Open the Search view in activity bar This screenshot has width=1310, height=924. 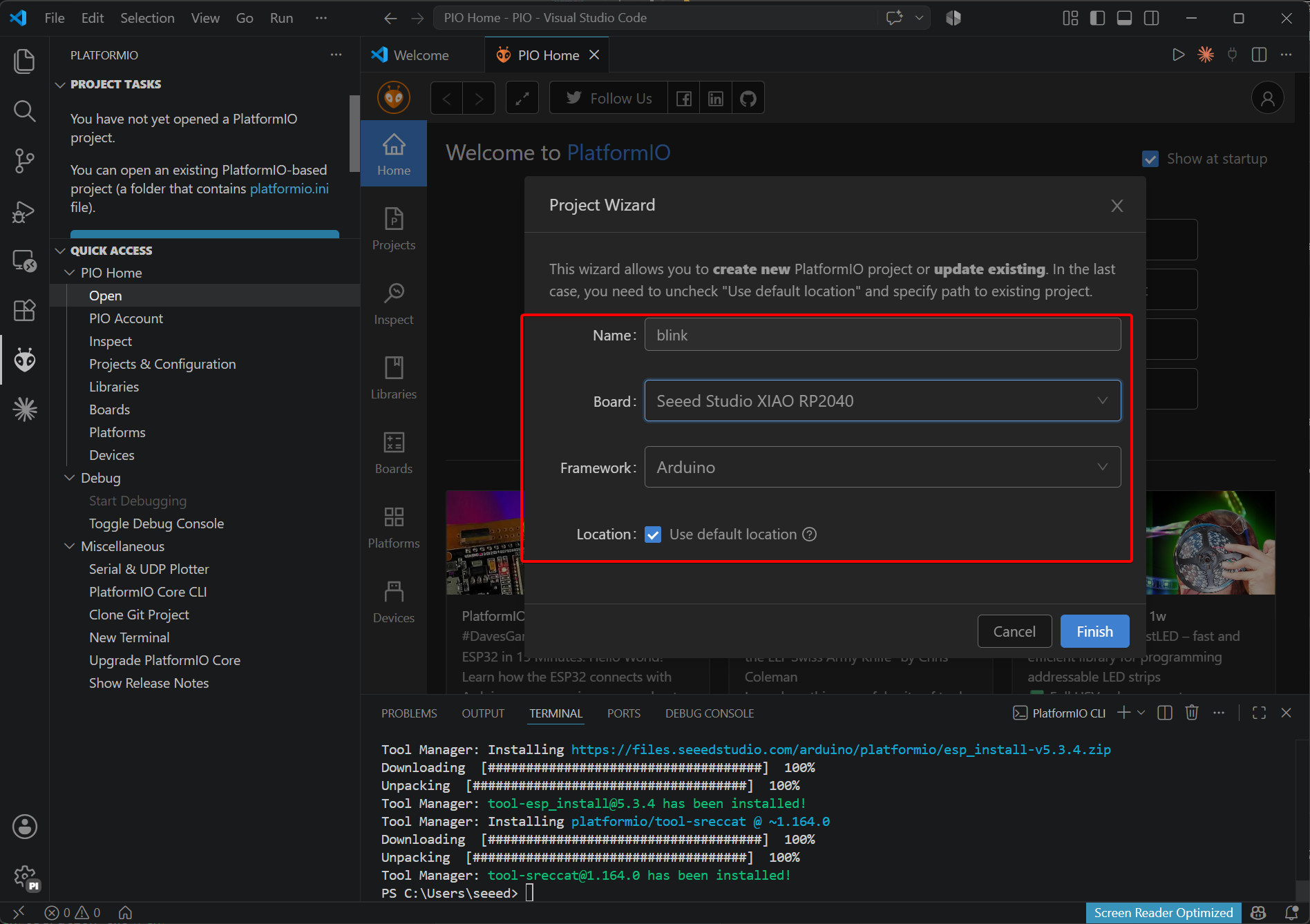[x=24, y=110]
